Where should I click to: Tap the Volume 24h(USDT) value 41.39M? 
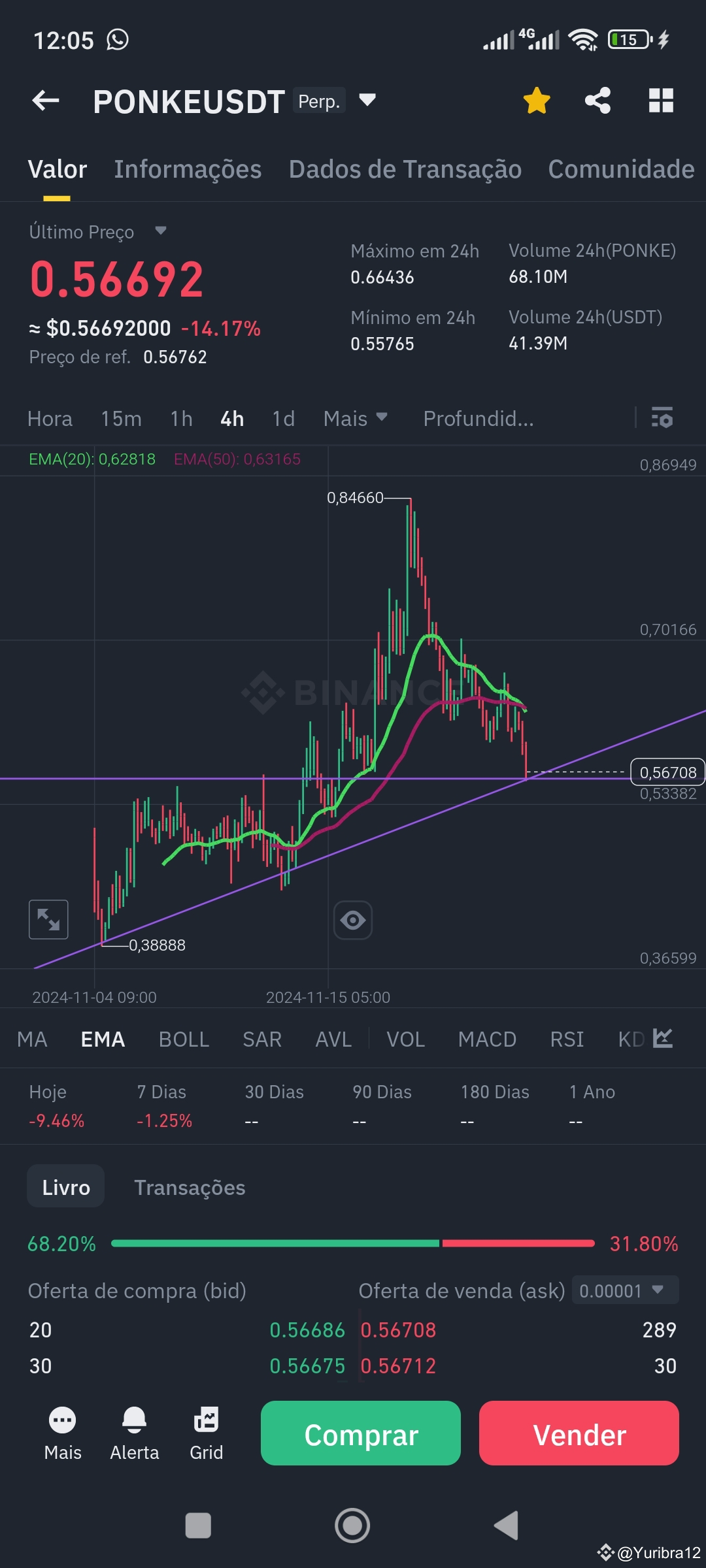tap(538, 344)
